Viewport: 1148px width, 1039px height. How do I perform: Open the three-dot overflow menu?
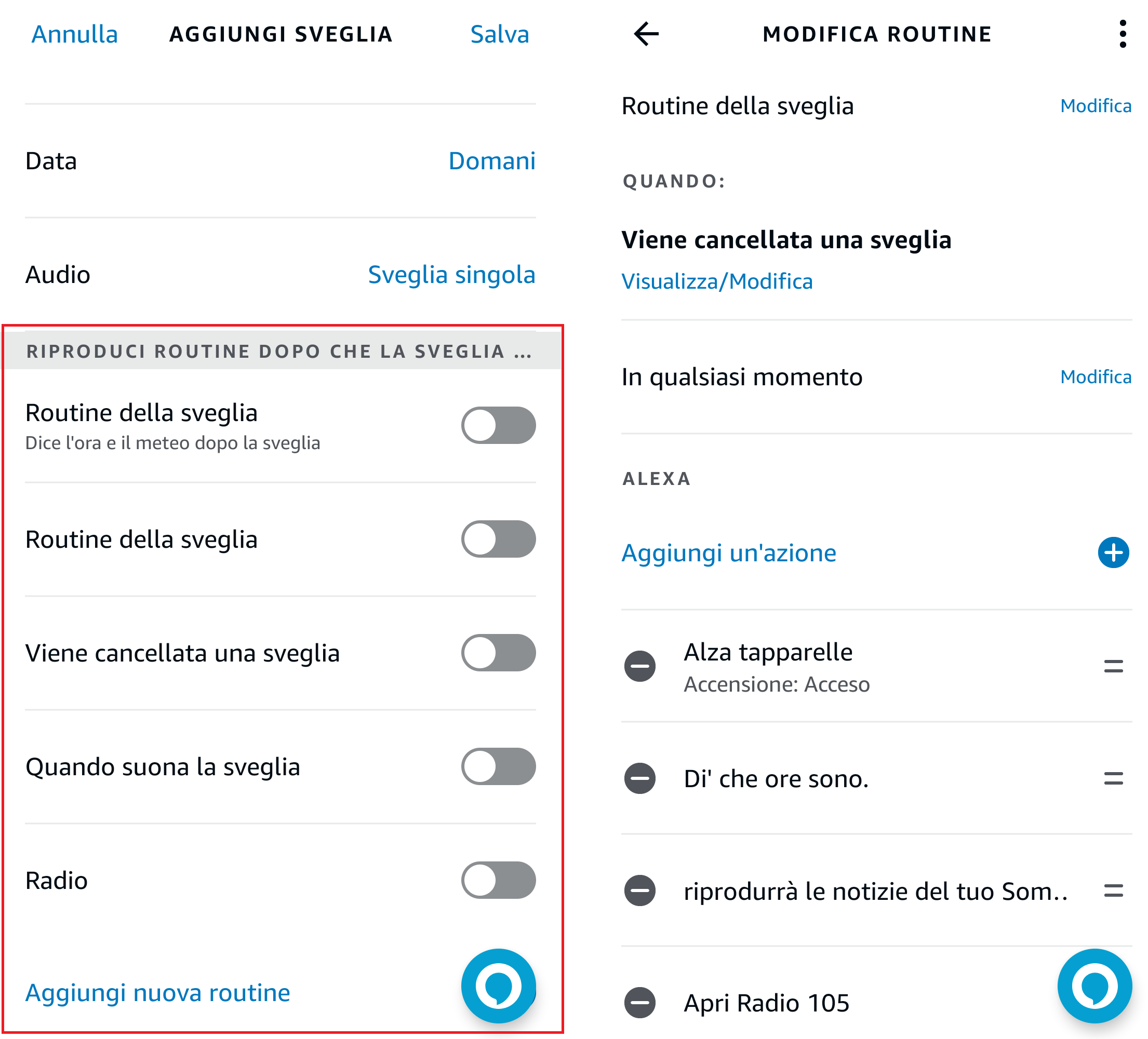[1123, 34]
